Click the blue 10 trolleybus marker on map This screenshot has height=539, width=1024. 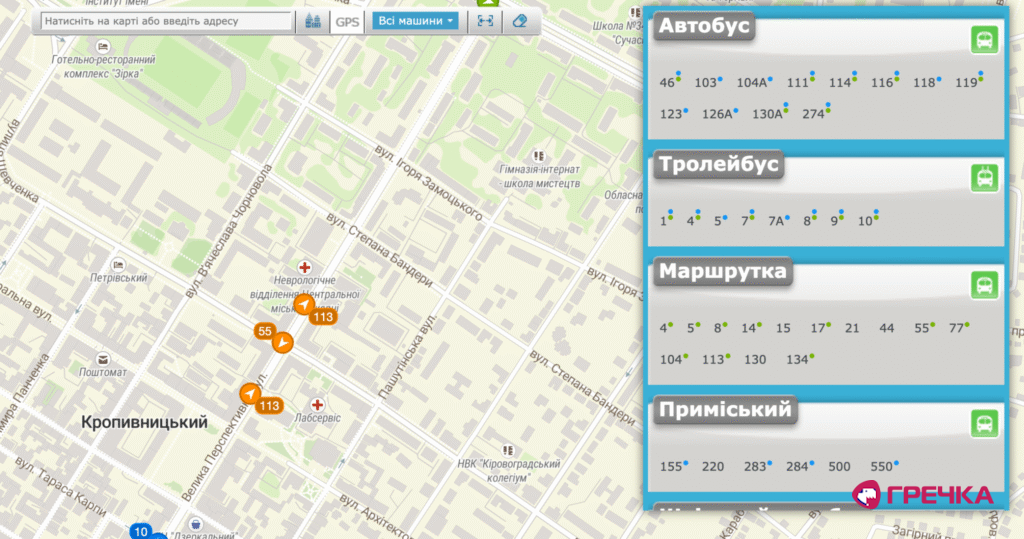pos(141,531)
